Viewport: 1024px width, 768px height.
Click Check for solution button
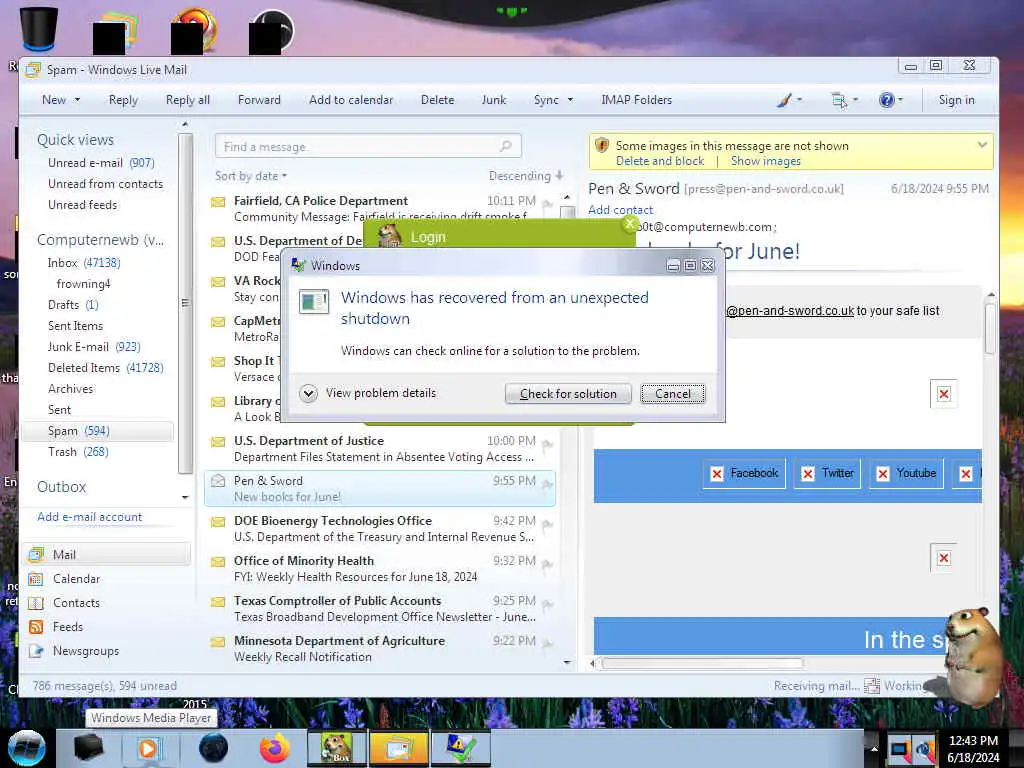[x=568, y=394]
